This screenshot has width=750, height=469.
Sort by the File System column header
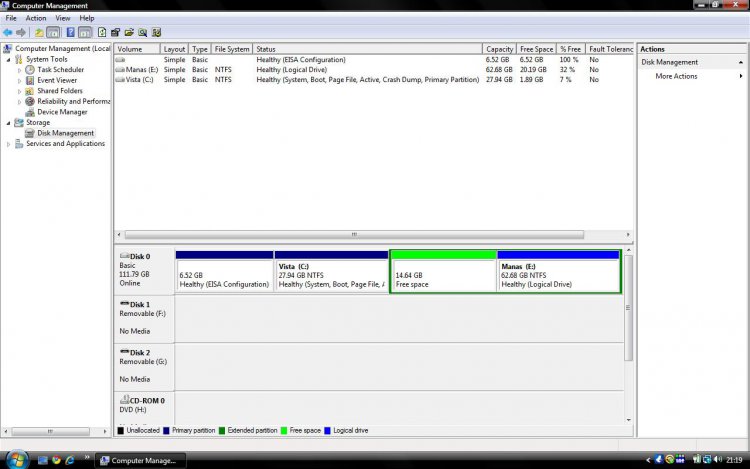[x=232, y=49]
